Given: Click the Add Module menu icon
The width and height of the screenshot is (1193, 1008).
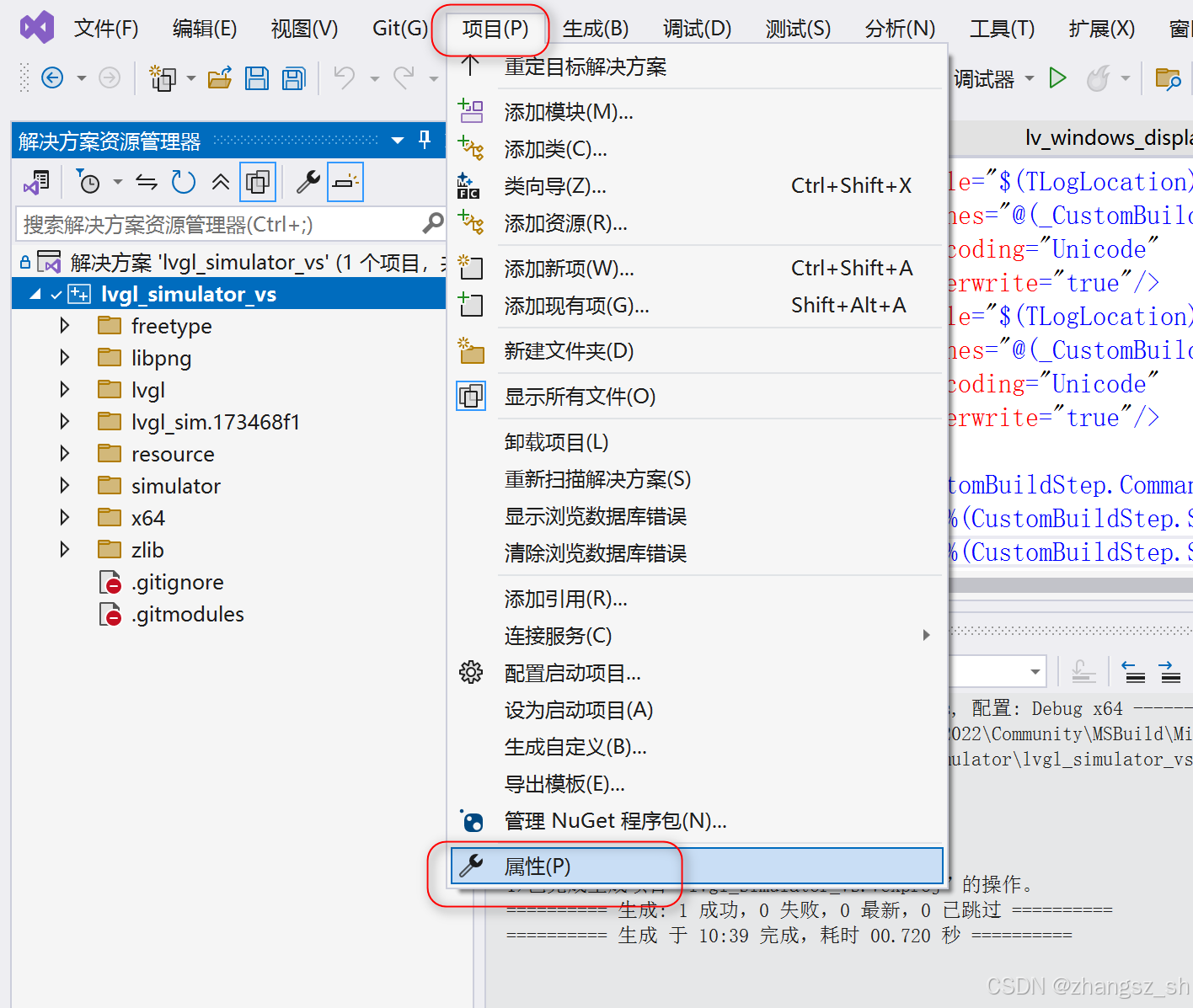Looking at the screenshot, I should [x=471, y=111].
